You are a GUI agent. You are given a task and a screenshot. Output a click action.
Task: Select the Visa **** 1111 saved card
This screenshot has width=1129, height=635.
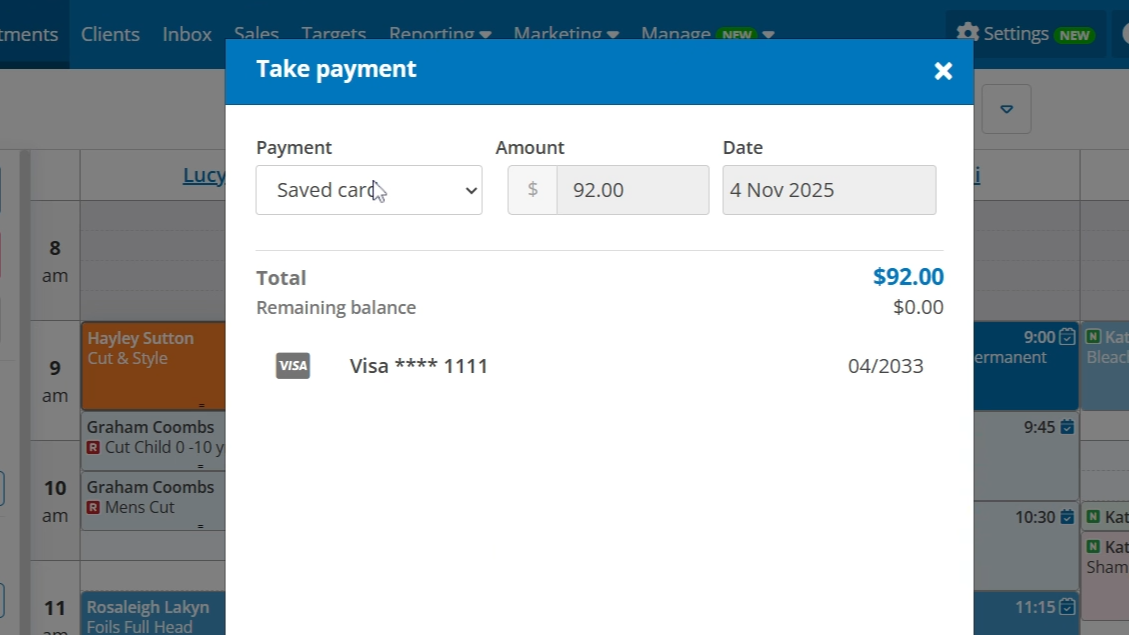point(599,366)
